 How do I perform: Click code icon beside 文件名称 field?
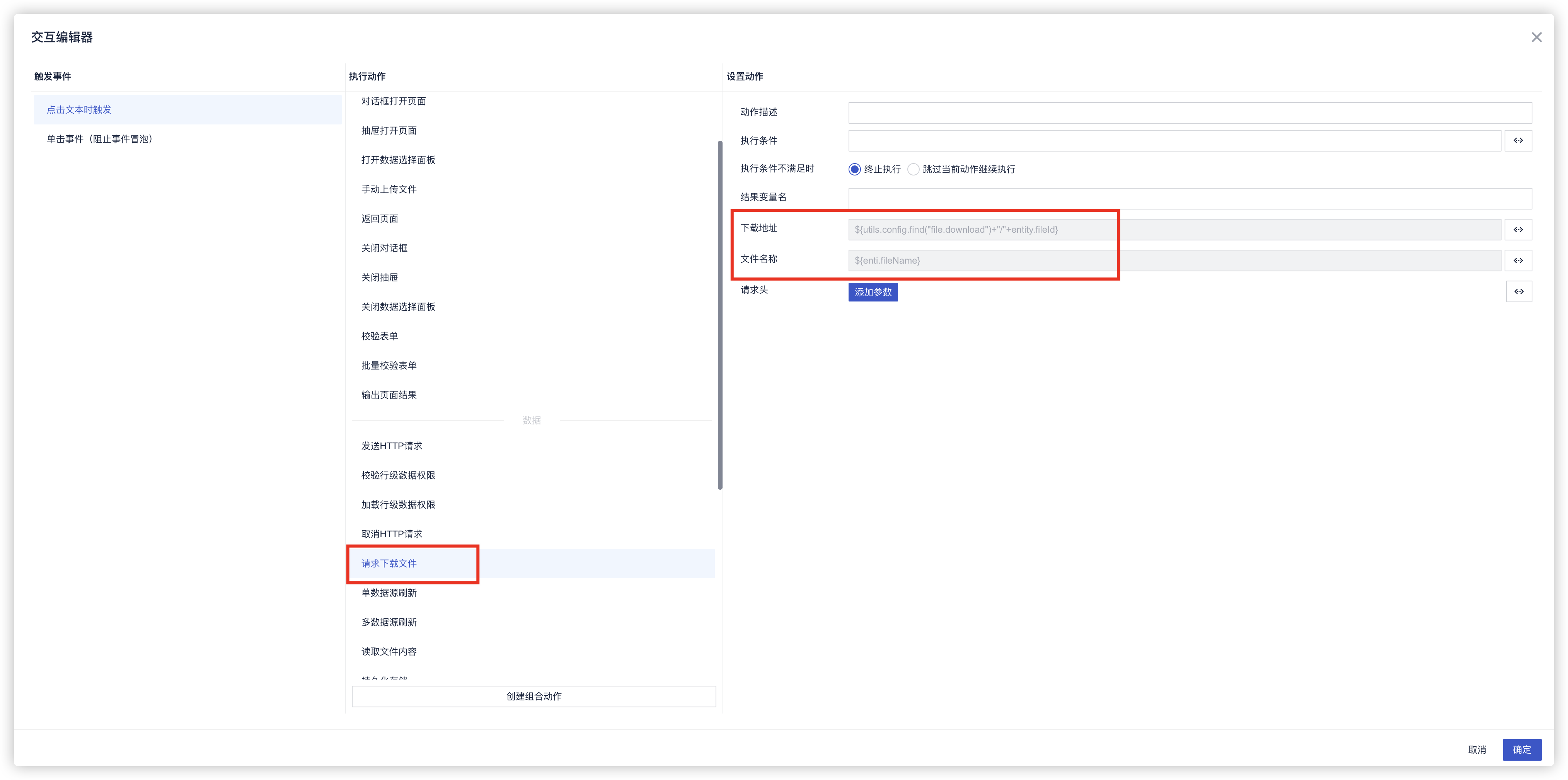tap(1518, 261)
